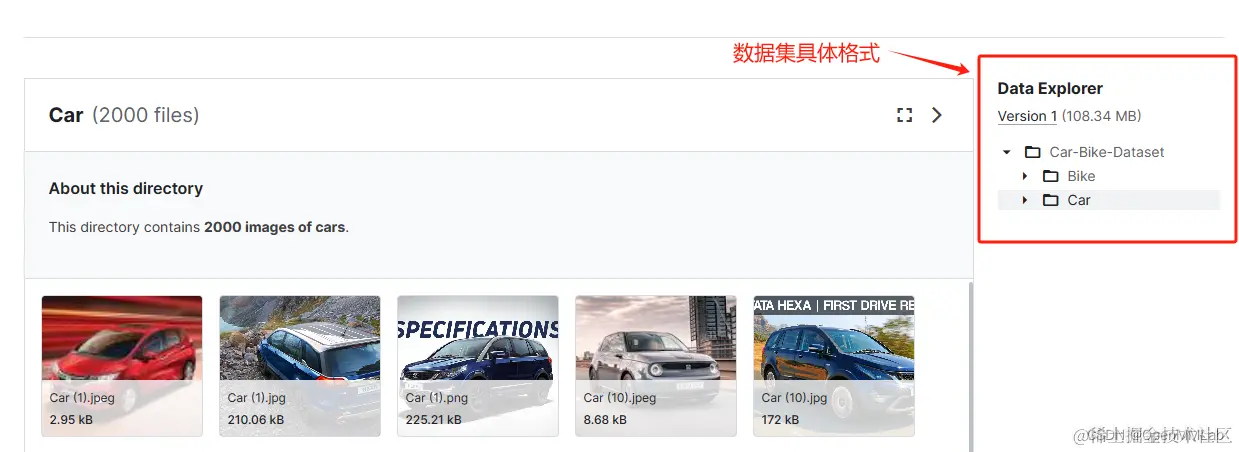This screenshot has height=452, width=1239.
Task: Select Bike in Data Explorer
Action: (1081, 176)
